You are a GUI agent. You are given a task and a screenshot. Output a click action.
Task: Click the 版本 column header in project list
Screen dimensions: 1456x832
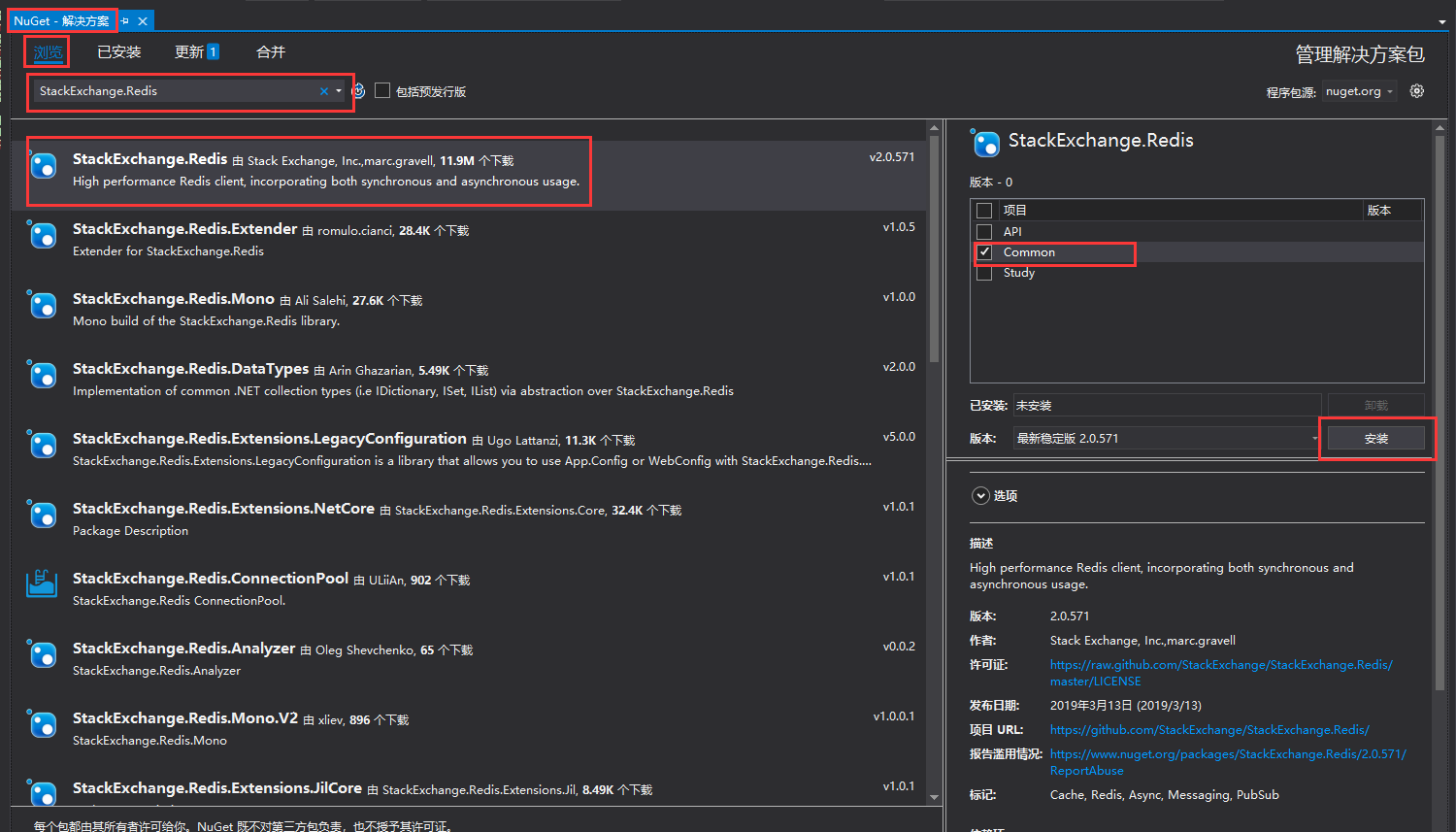[x=1392, y=211]
